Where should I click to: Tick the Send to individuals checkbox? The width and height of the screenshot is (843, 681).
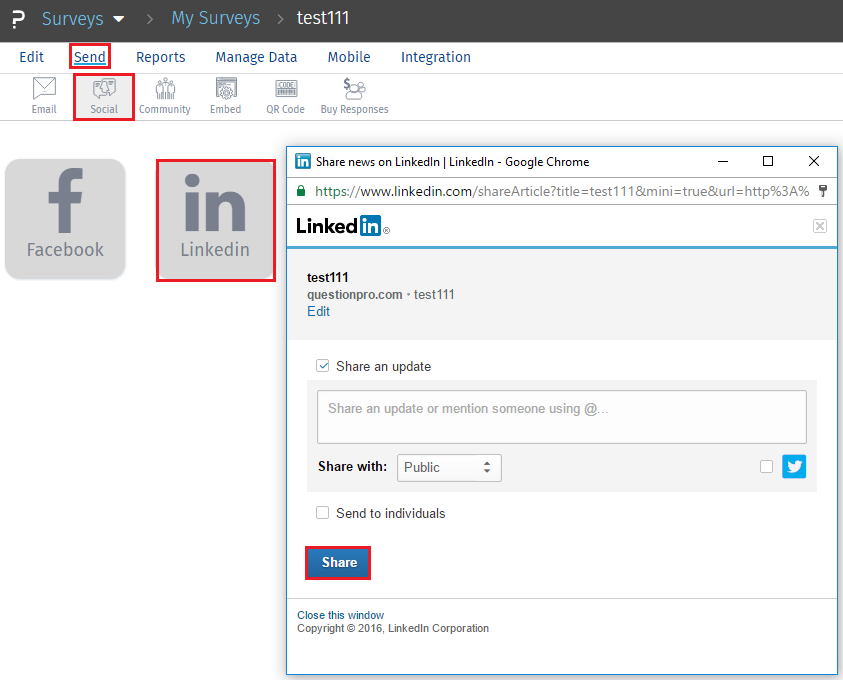click(323, 513)
